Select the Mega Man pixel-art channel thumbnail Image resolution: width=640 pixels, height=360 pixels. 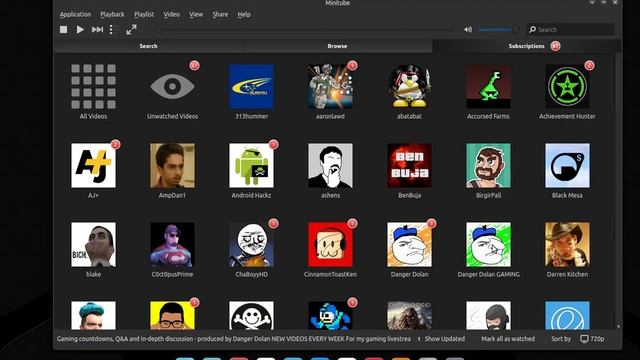coord(330,316)
